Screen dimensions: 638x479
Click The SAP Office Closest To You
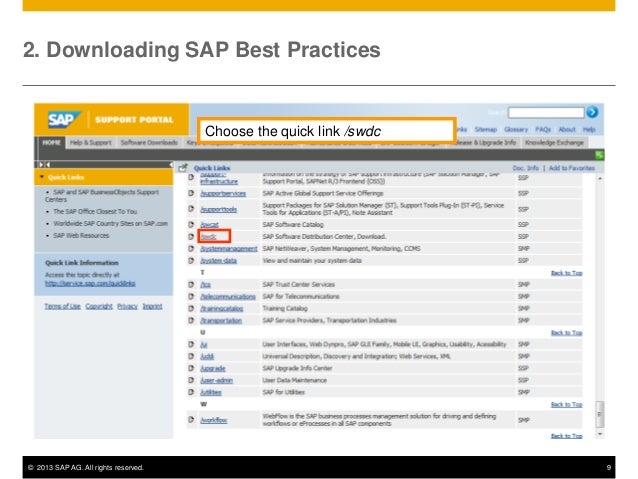tap(95, 211)
